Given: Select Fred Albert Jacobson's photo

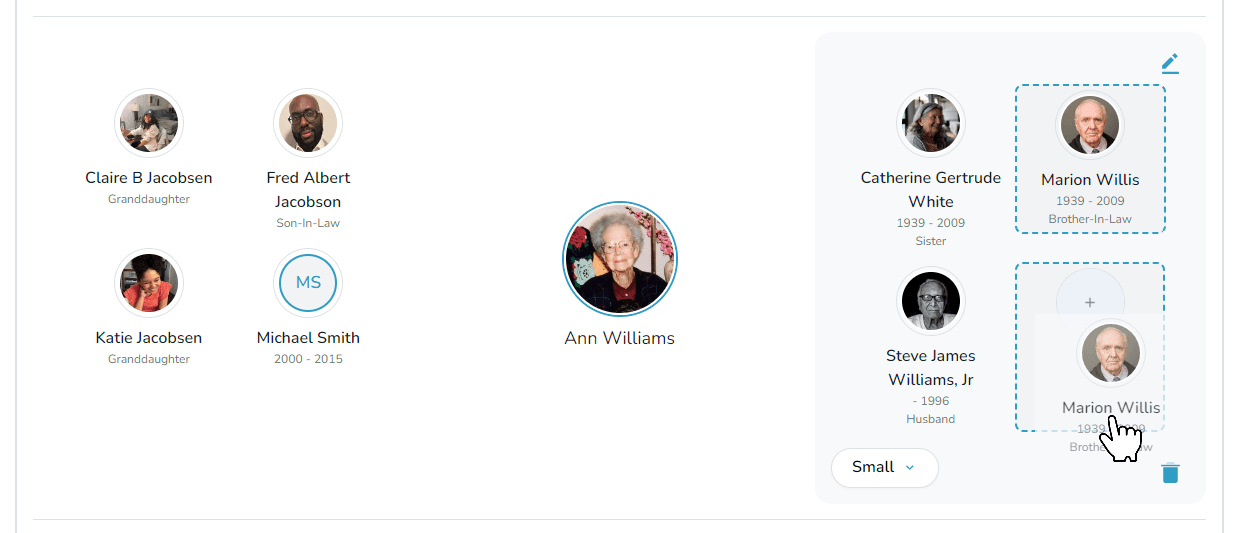Looking at the screenshot, I should click(308, 123).
